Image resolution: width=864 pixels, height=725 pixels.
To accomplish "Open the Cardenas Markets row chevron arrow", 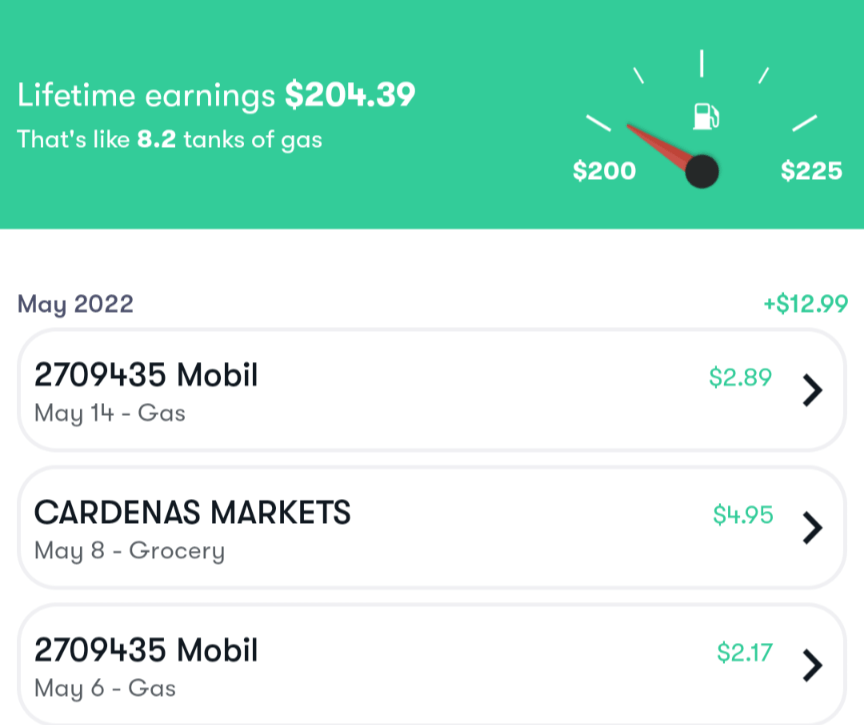I will coord(813,528).
